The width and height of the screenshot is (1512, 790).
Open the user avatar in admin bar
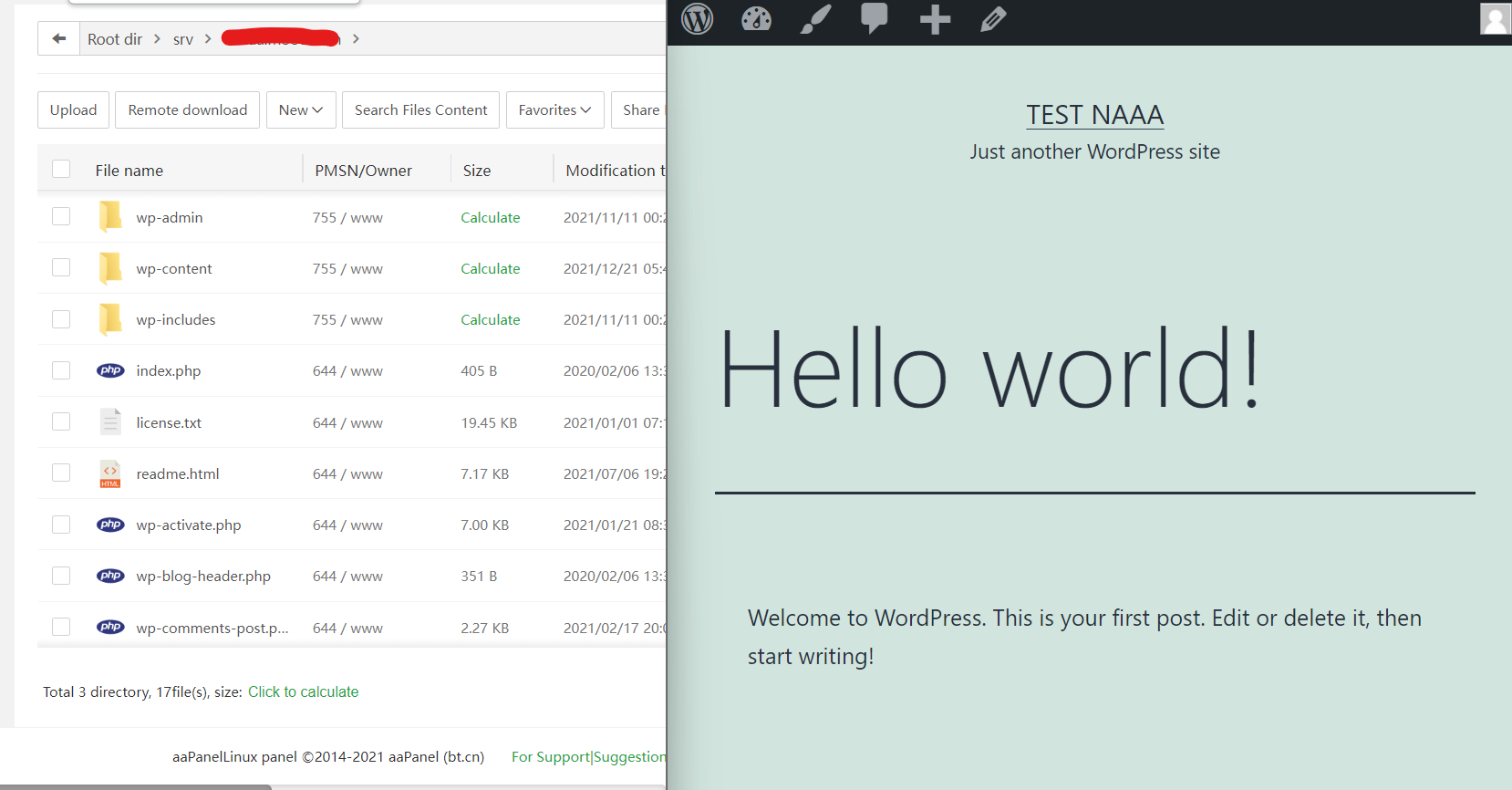coord(1495,19)
